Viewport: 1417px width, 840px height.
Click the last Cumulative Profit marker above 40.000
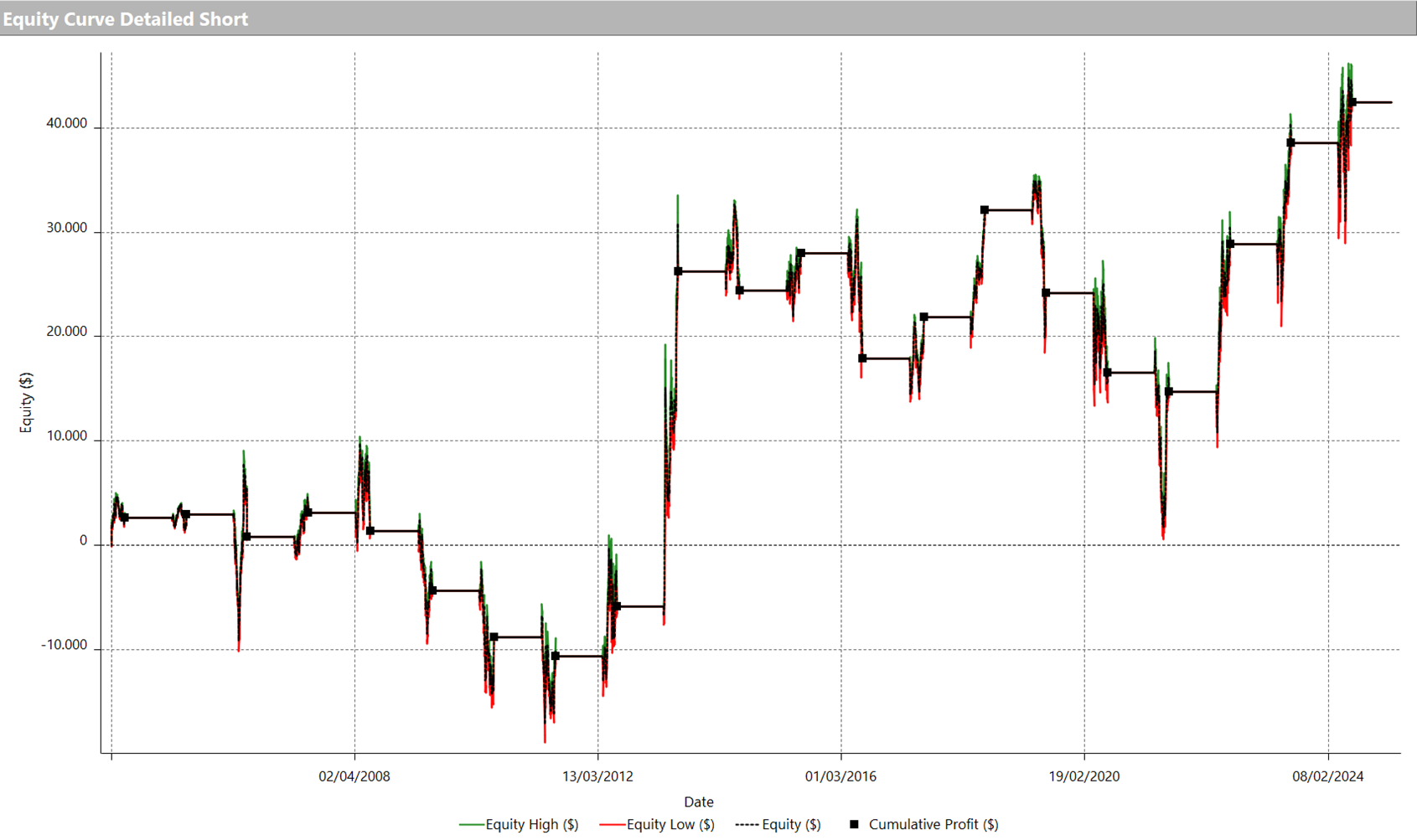click(1352, 102)
